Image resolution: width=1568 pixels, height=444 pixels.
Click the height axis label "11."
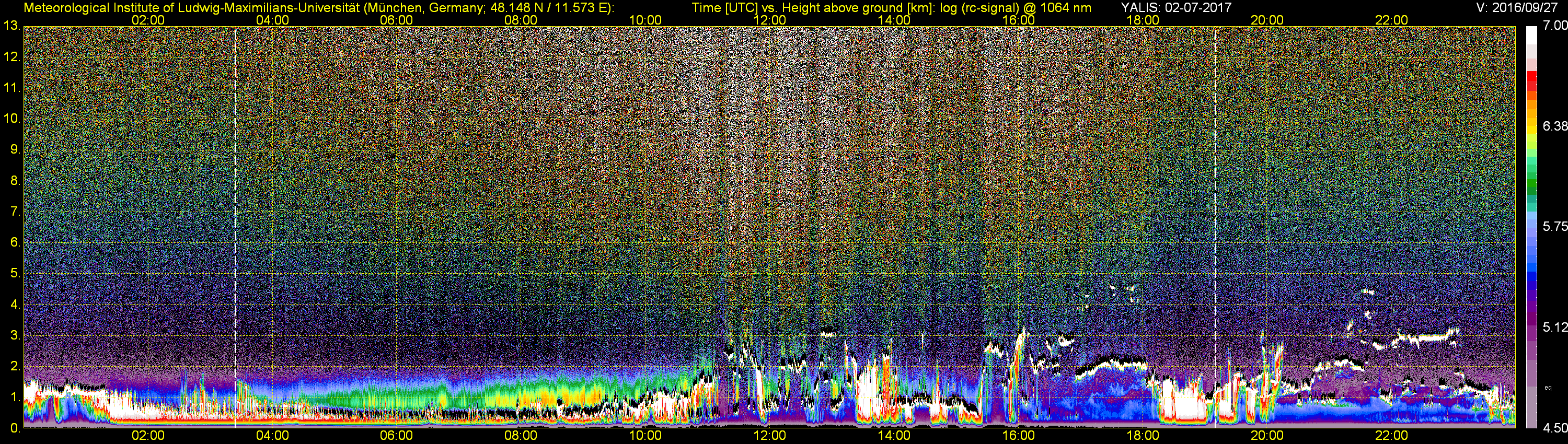coord(11,88)
